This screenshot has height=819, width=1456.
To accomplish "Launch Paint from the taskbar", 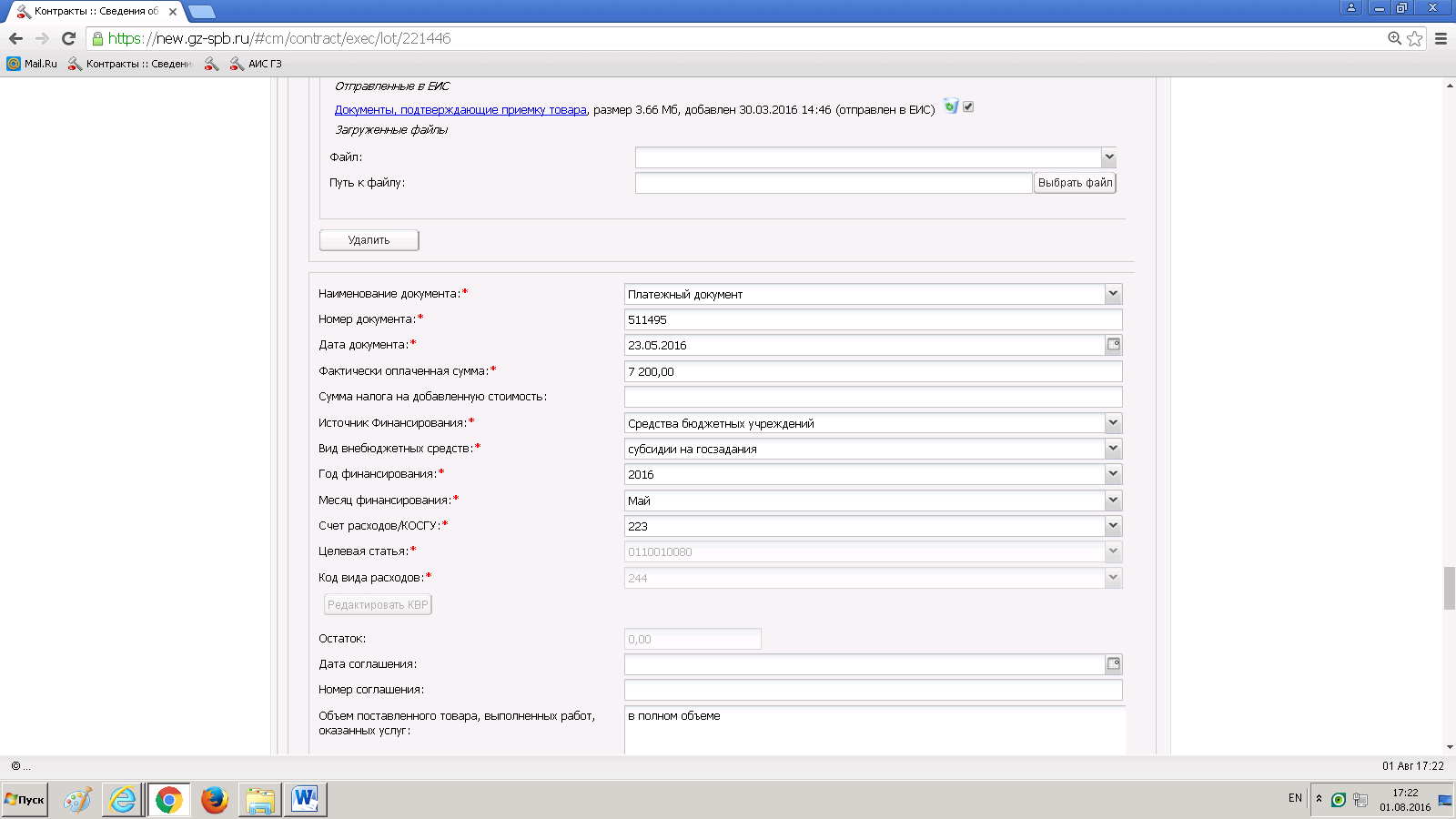I will tap(77, 800).
